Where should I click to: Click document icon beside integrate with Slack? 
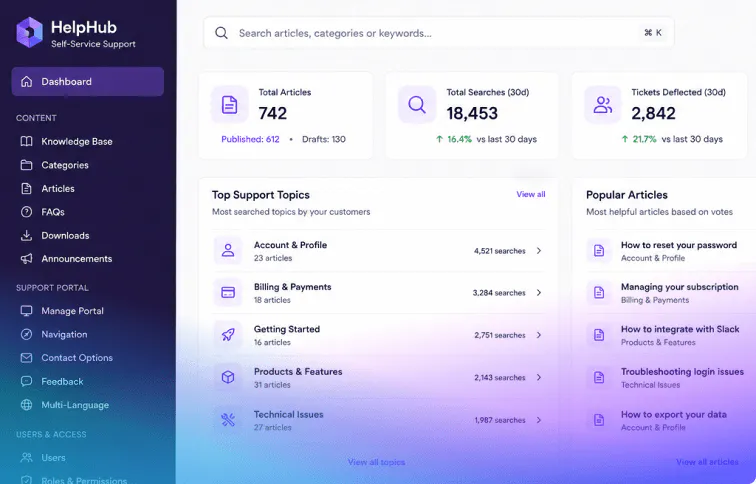pos(599,335)
